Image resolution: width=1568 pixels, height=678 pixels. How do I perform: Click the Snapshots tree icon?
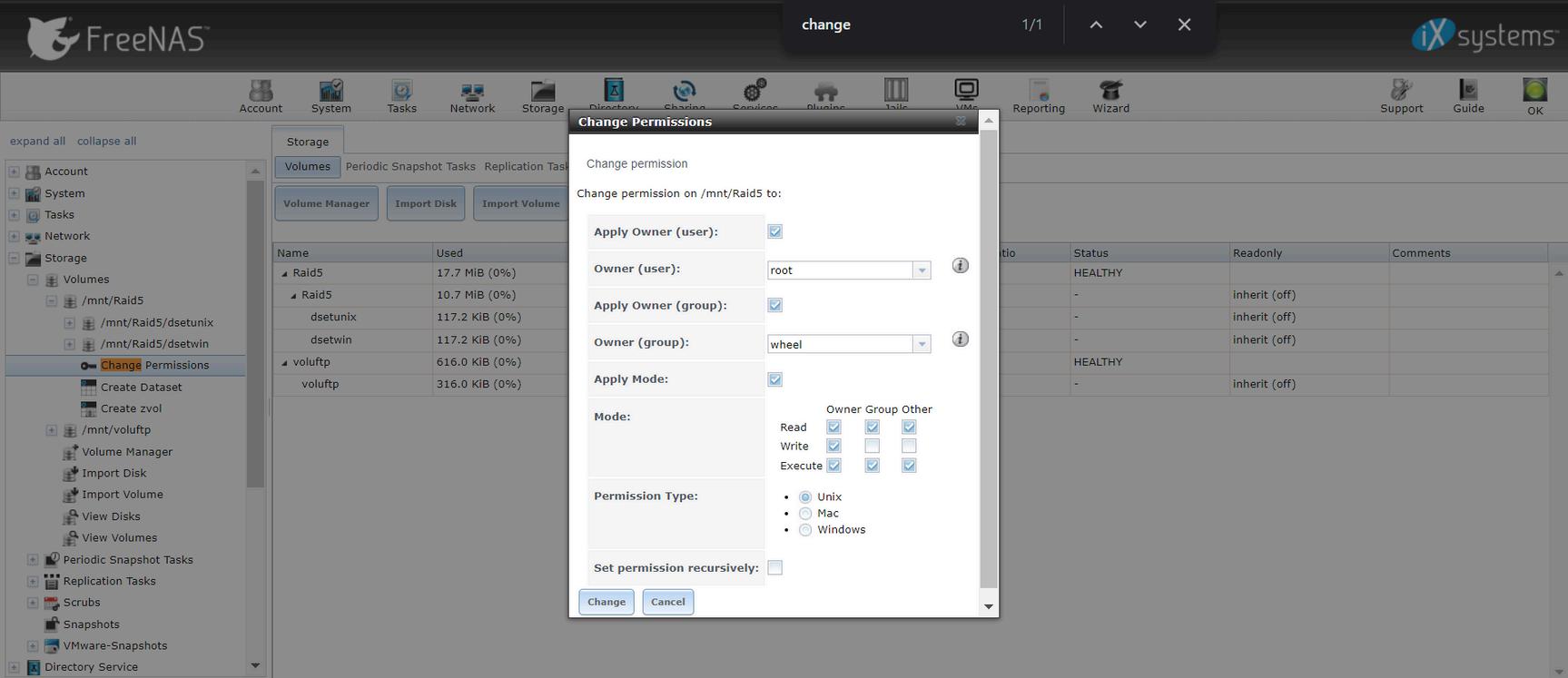(52, 624)
